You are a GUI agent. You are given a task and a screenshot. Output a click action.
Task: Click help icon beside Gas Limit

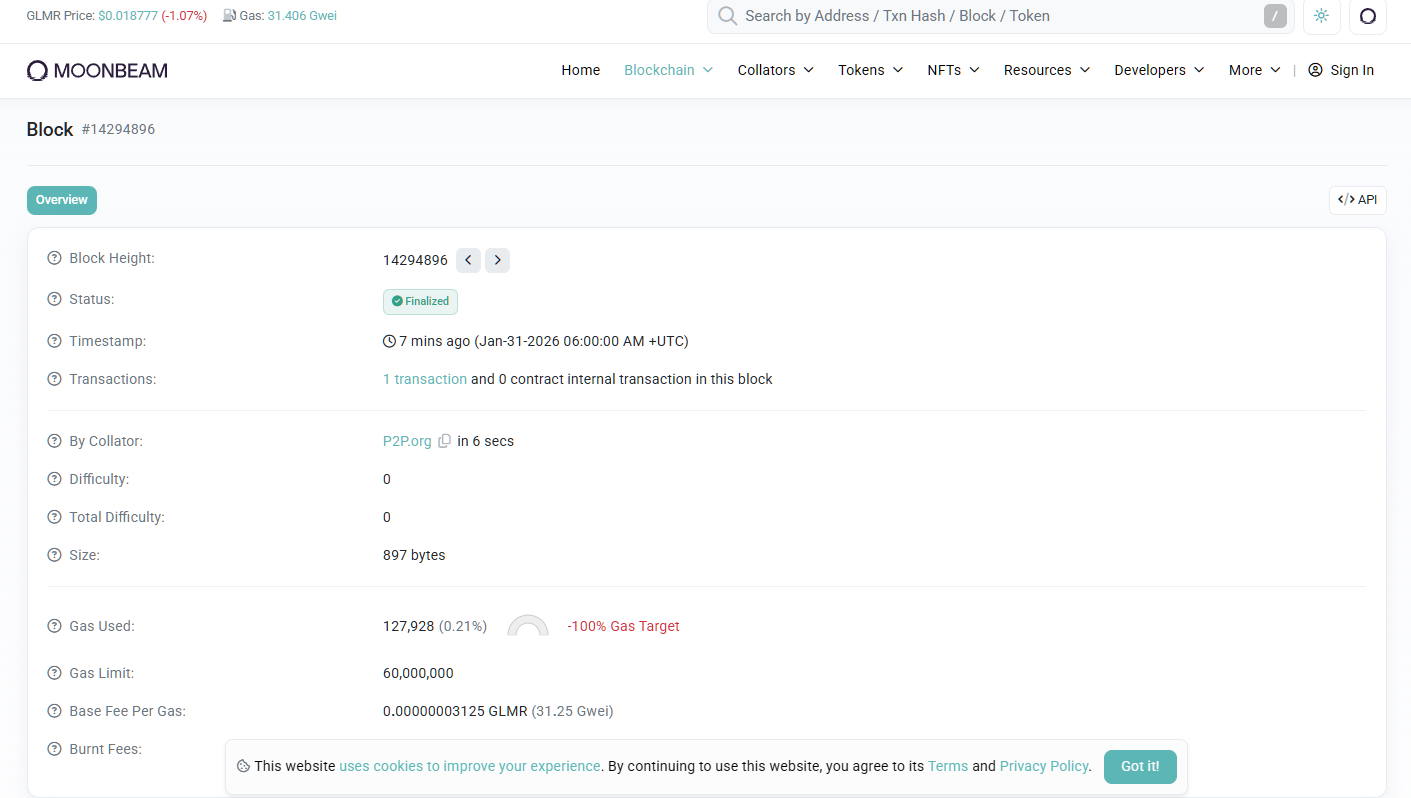55,673
